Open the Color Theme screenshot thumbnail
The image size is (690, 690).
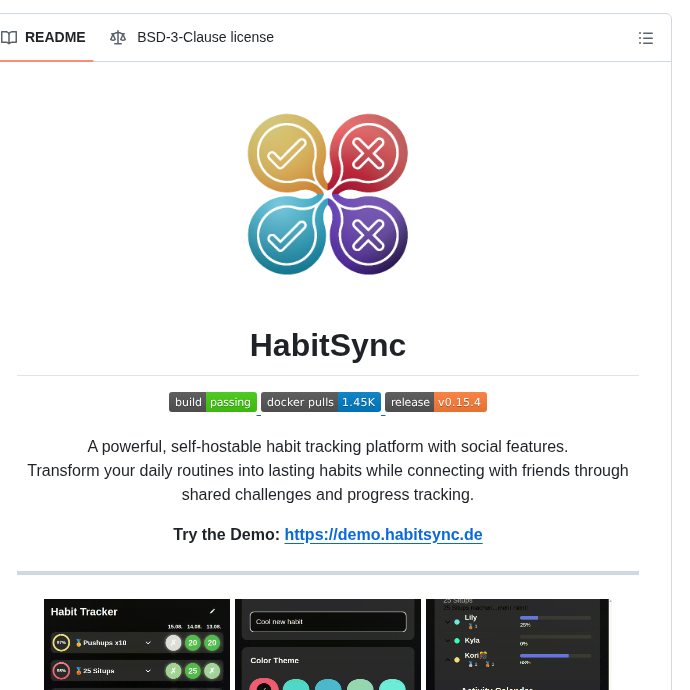click(x=328, y=644)
